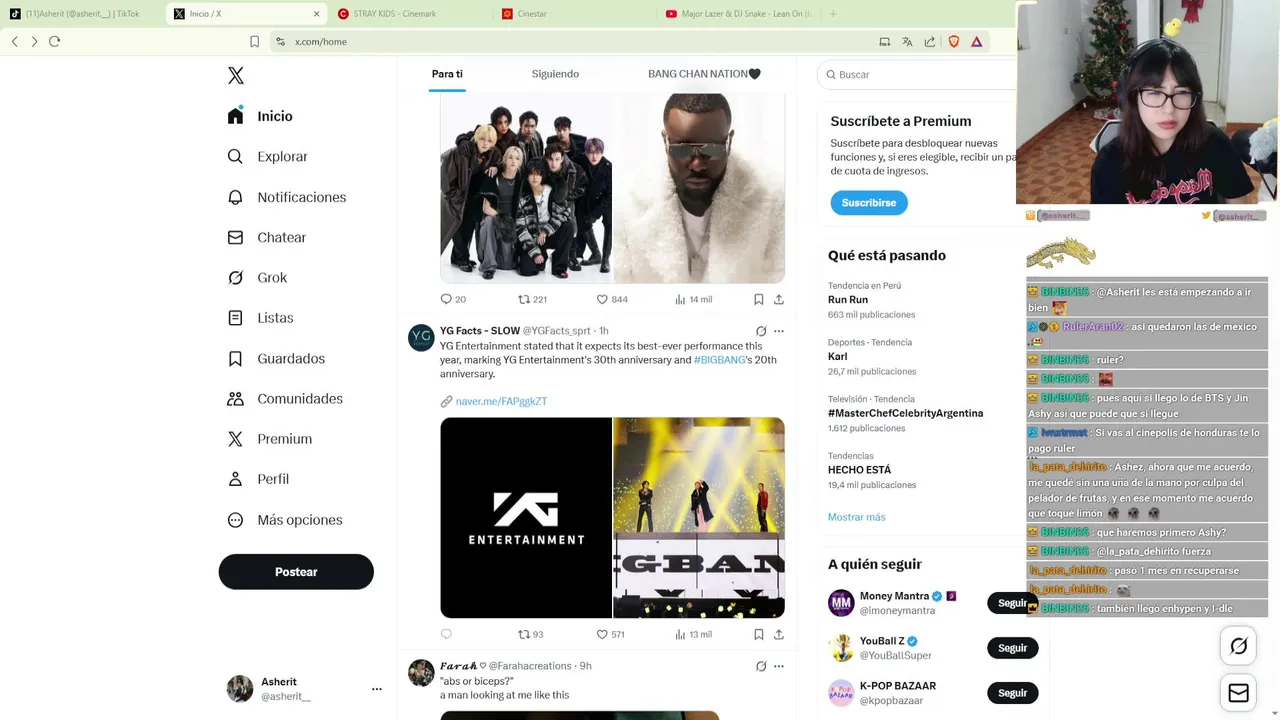The width and height of the screenshot is (1280, 720).
Task: Open naver.me/FAPggkZT link
Action: 501,401
